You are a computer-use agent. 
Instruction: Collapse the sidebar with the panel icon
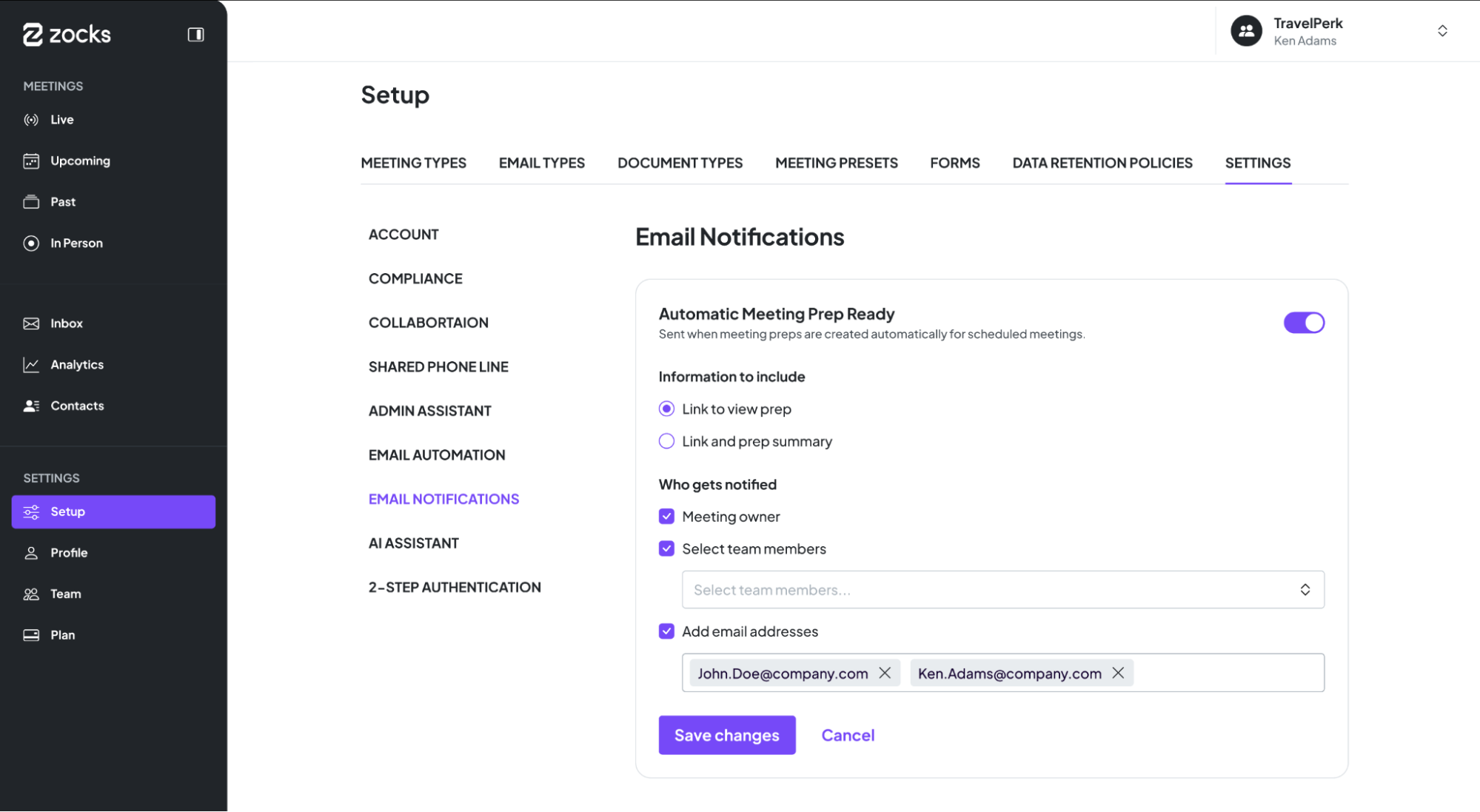(x=195, y=35)
